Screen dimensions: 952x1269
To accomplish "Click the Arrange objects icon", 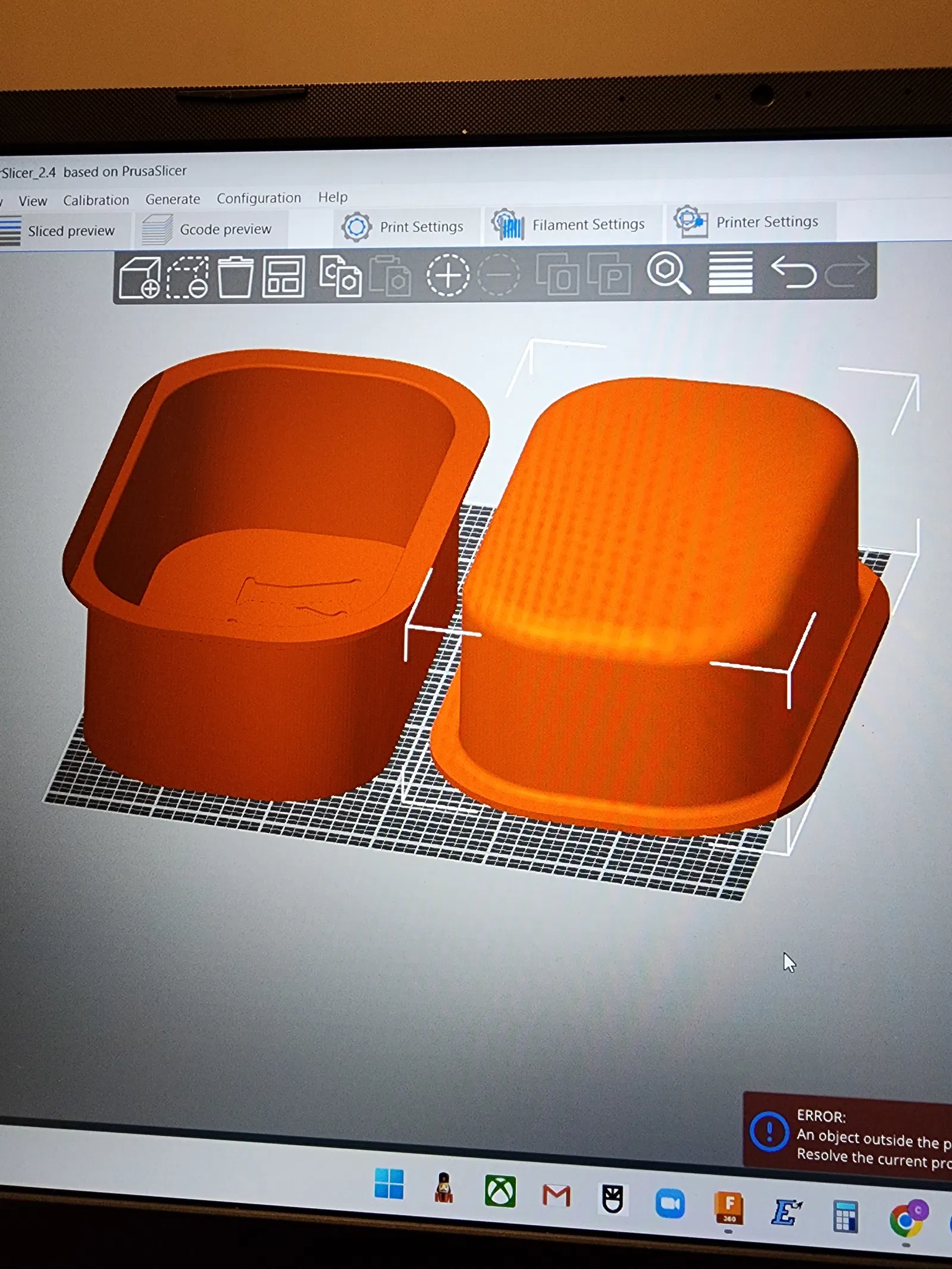I will [x=283, y=277].
